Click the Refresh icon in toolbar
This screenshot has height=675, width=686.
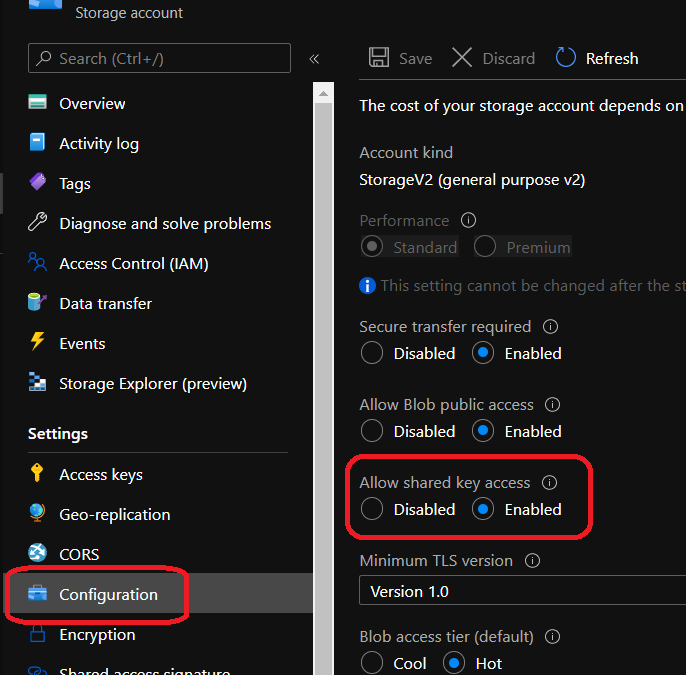566,58
